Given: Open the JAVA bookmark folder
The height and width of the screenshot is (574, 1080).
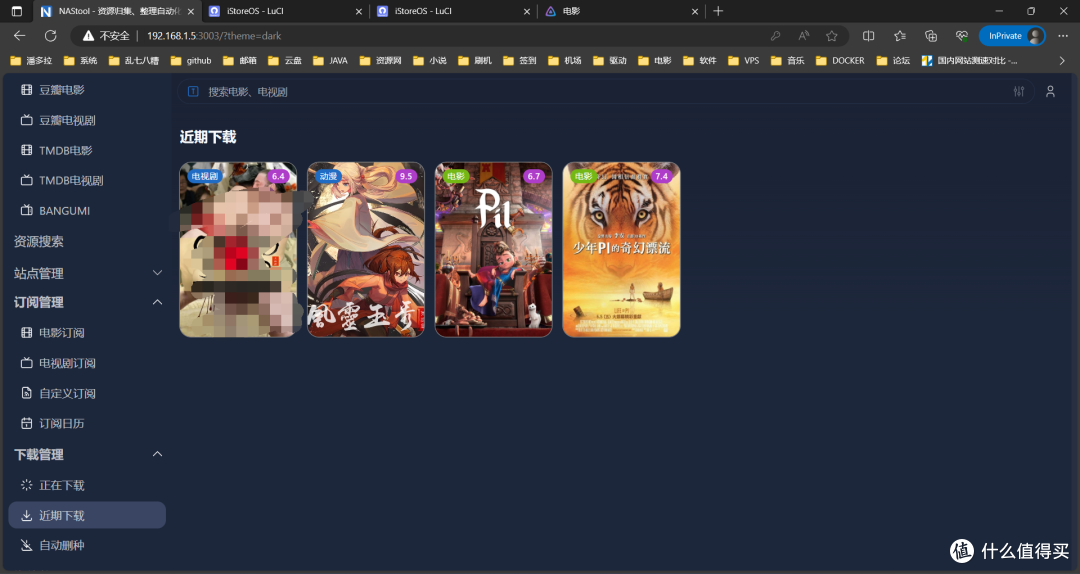Looking at the screenshot, I should 330,61.
